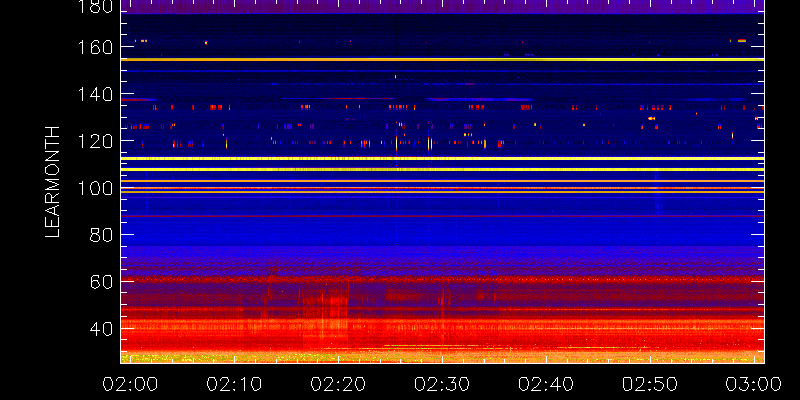The width and height of the screenshot is (800, 400).
Task: Click the 80 frequency axis label
Action: 101,235
